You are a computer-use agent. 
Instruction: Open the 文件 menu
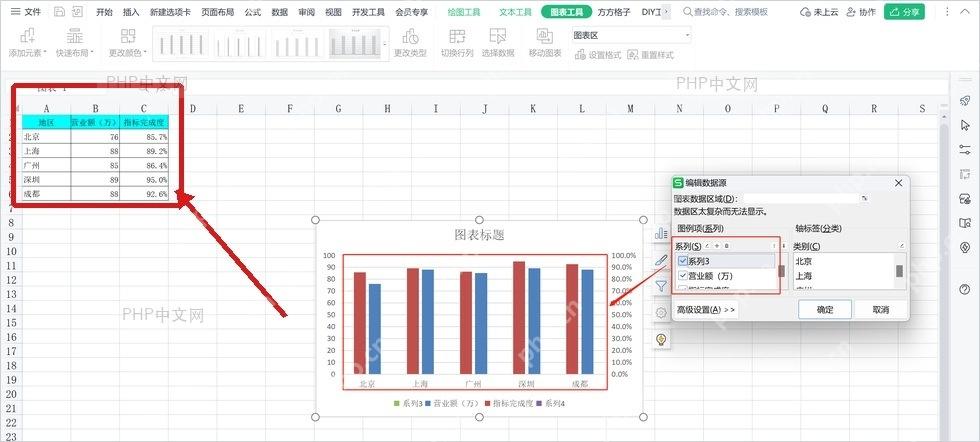coord(26,12)
